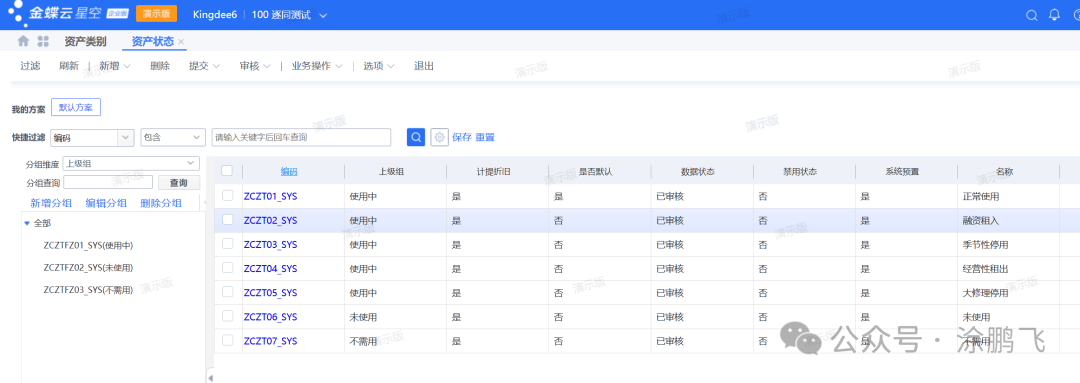Open record link ZCZT06_SYS

point(270,317)
